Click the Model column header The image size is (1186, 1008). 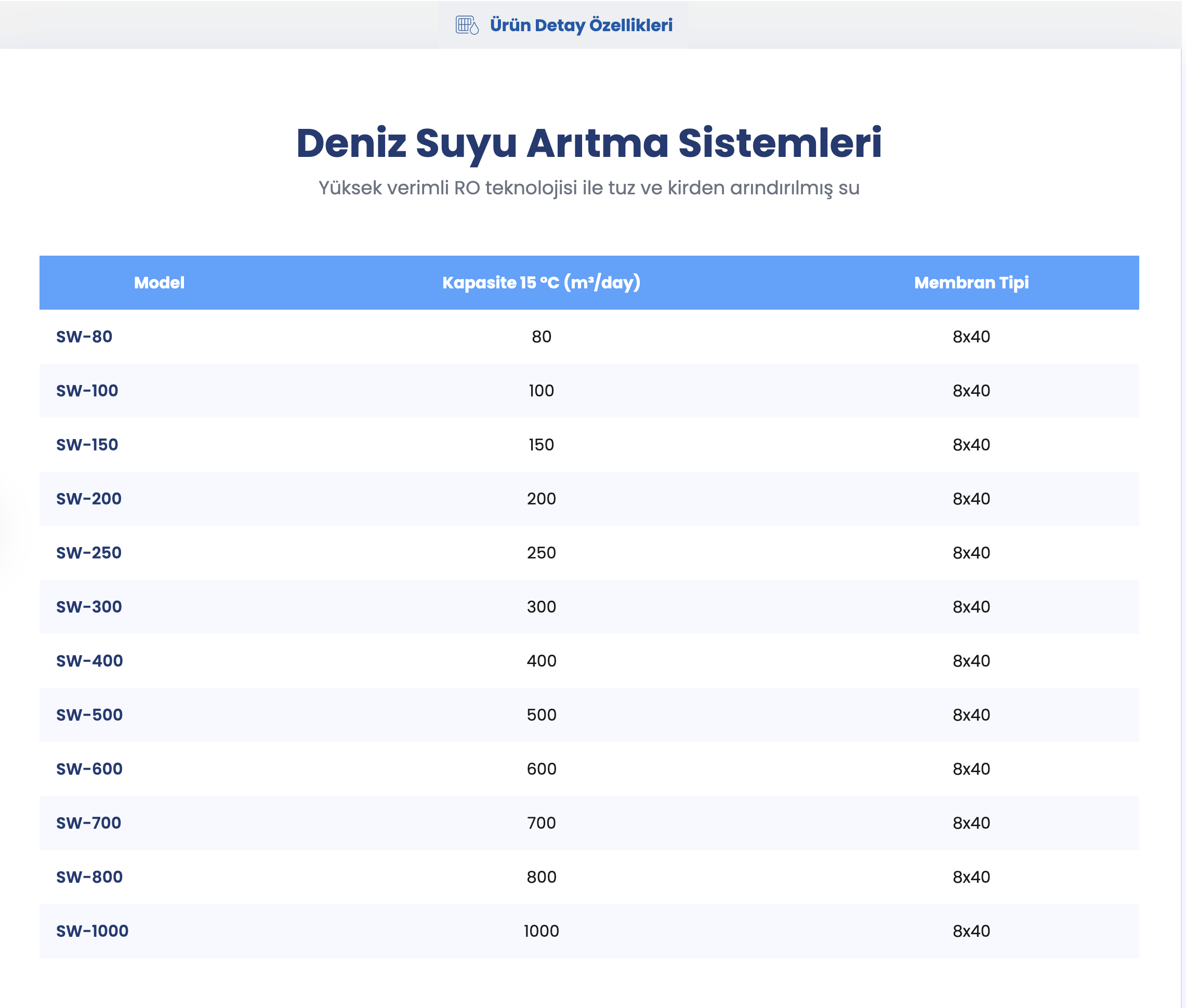(159, 282)
